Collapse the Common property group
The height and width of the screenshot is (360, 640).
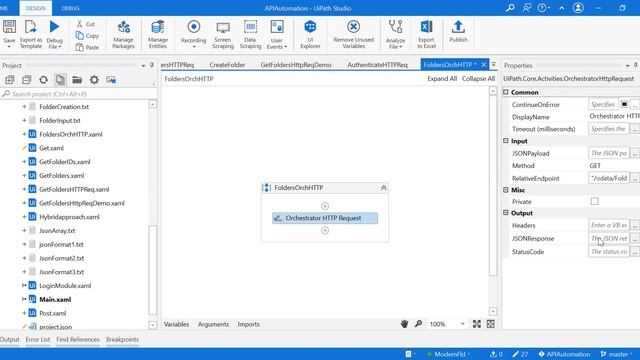[506, 92]
